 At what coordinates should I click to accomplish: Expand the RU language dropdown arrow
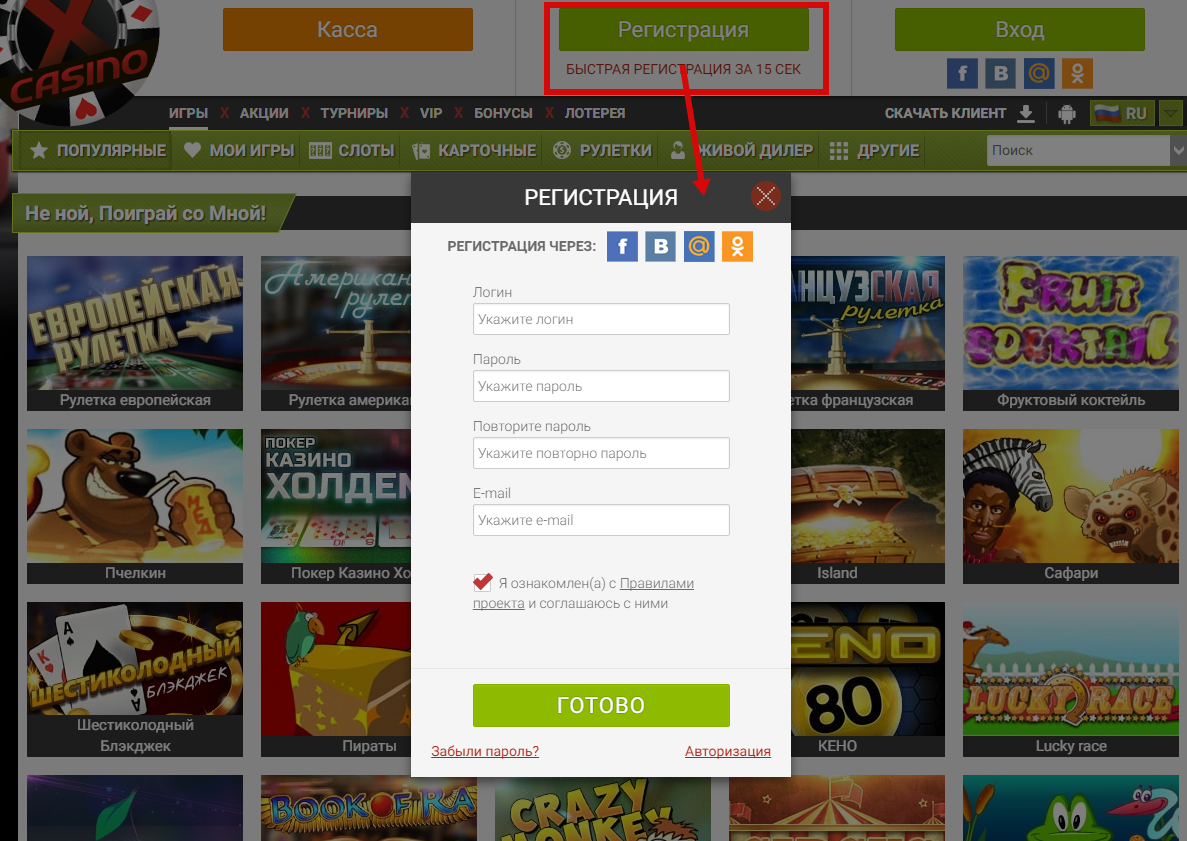1170,114
